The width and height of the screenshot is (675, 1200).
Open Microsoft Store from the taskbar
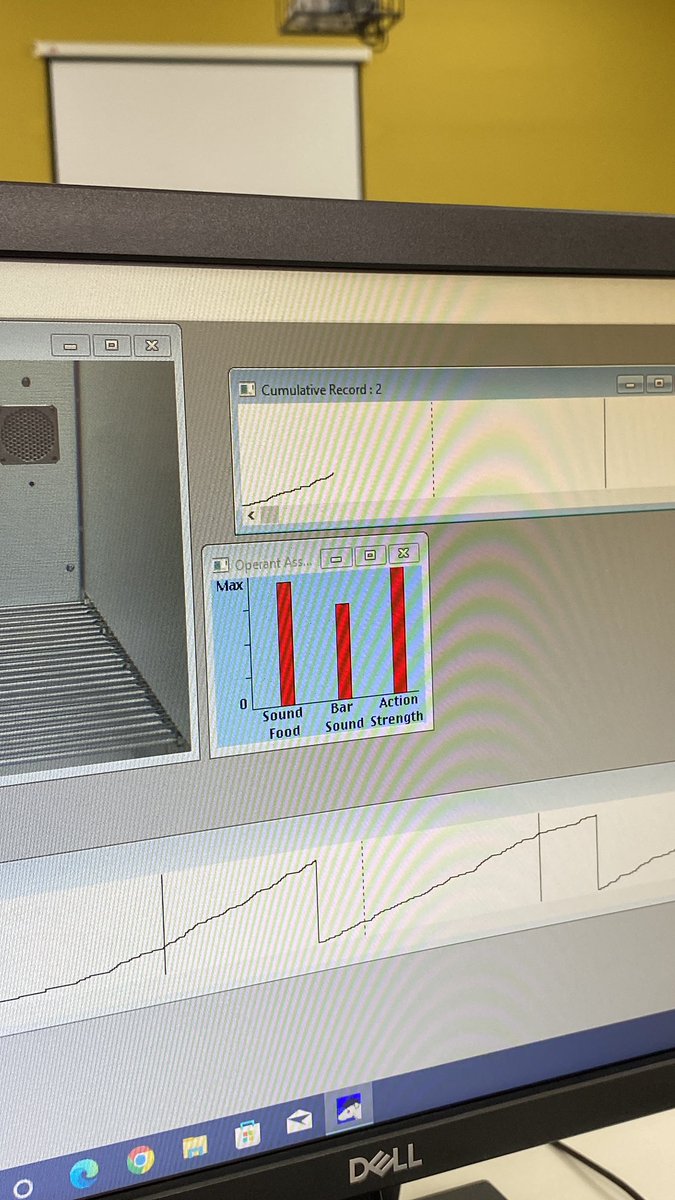tap(246, 1134)
